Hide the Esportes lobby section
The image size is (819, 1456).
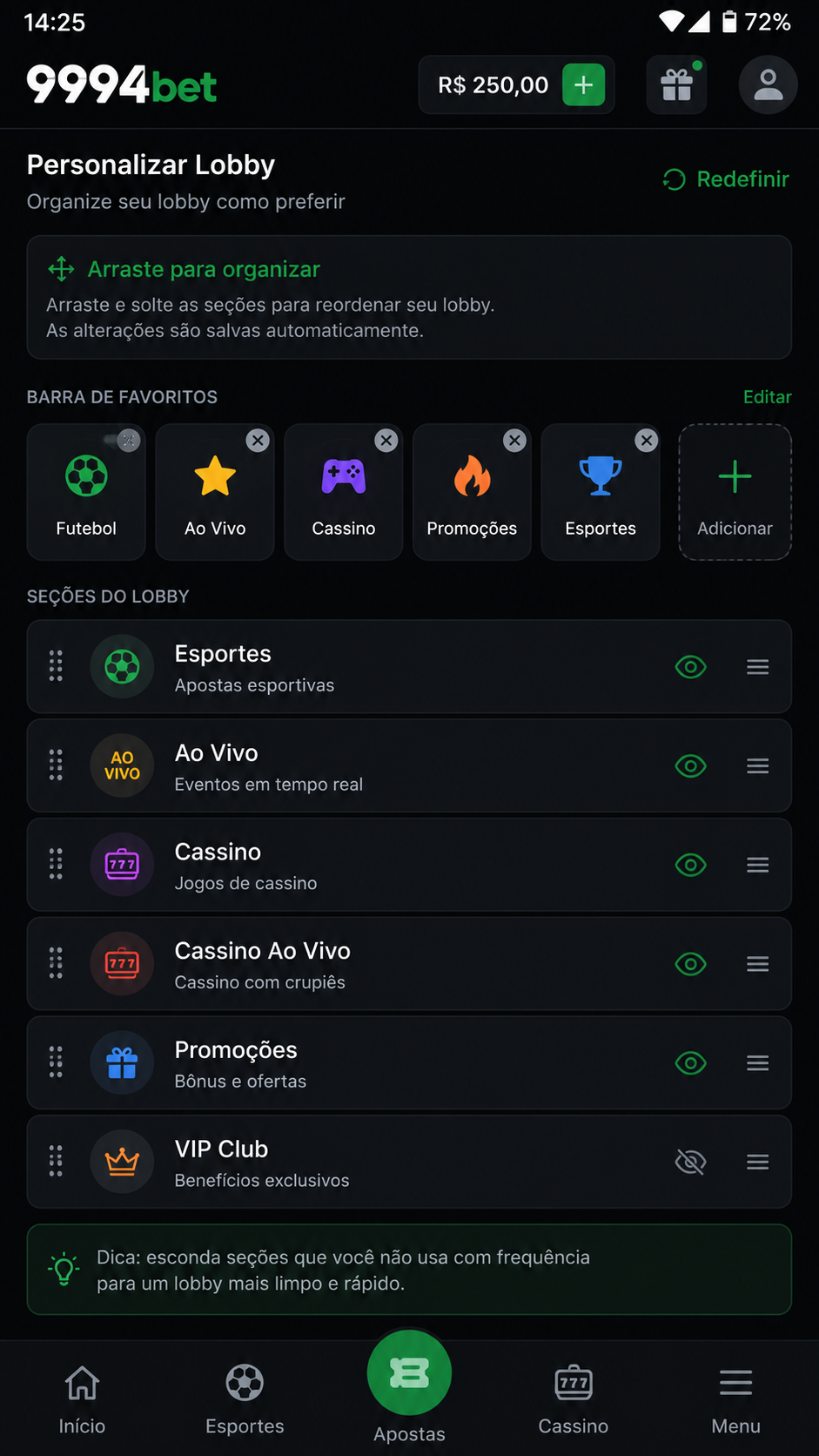click(x=691, y=667)
